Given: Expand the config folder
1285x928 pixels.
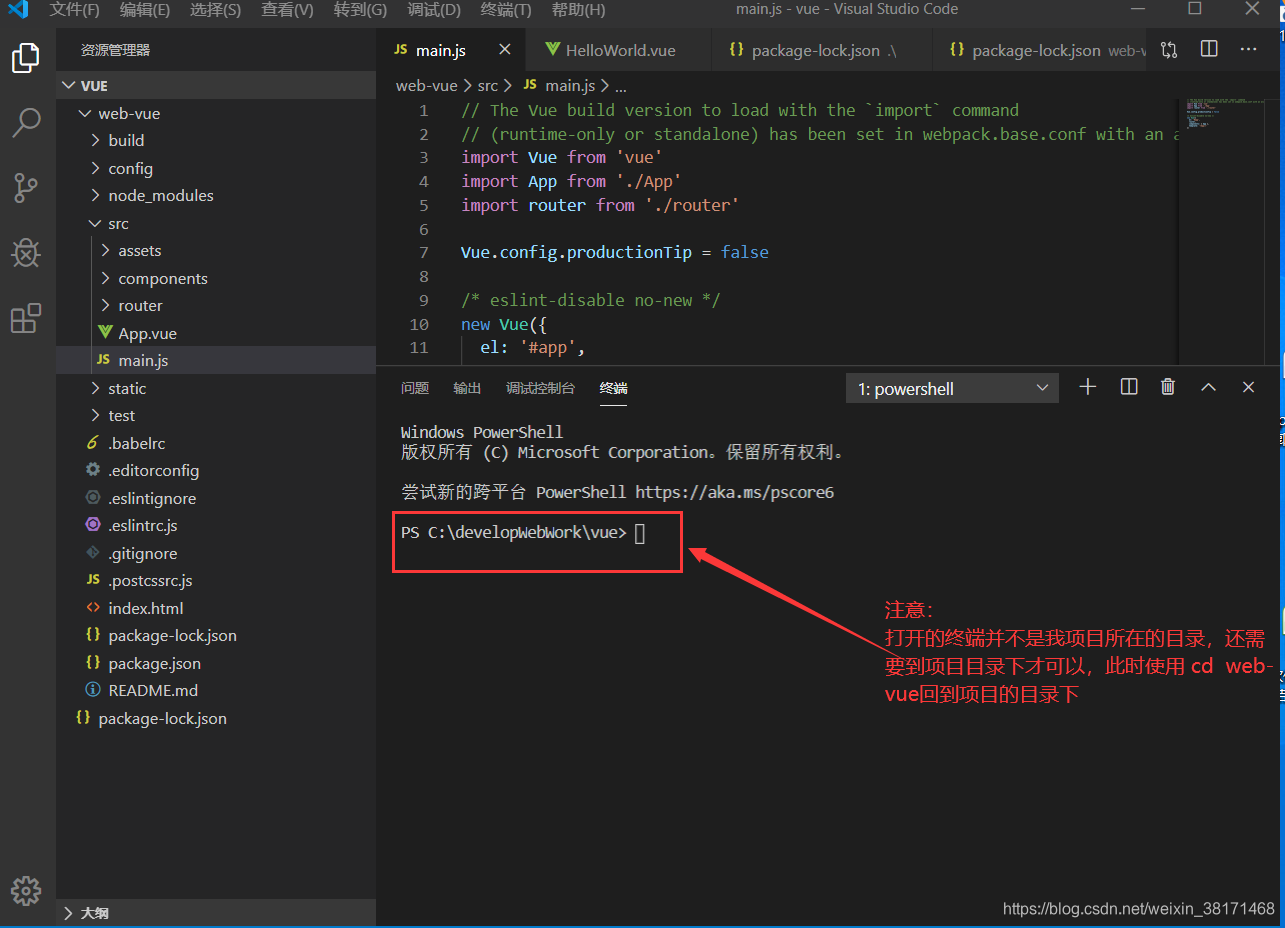Looking at the screenshot, I should pos(216,168).
